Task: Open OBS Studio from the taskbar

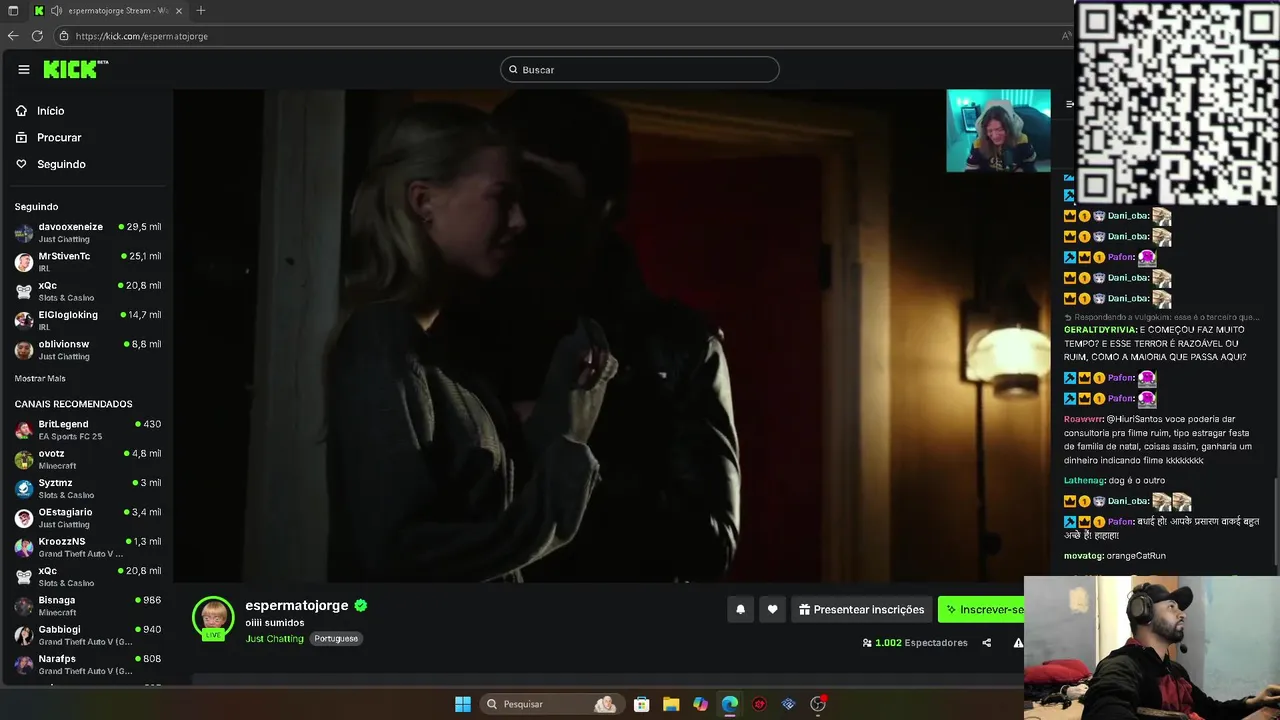Action: [818, 704]
